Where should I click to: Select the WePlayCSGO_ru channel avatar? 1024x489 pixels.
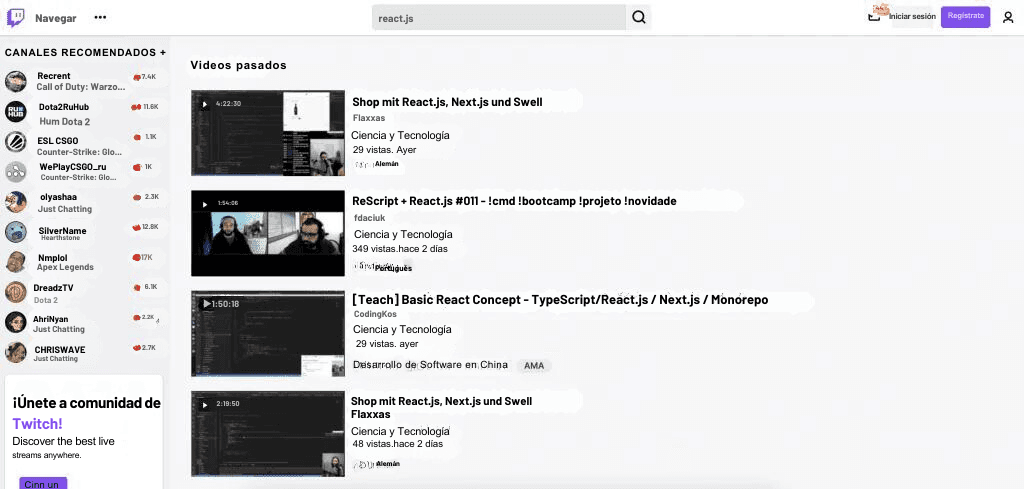click(x=16, y=171)
